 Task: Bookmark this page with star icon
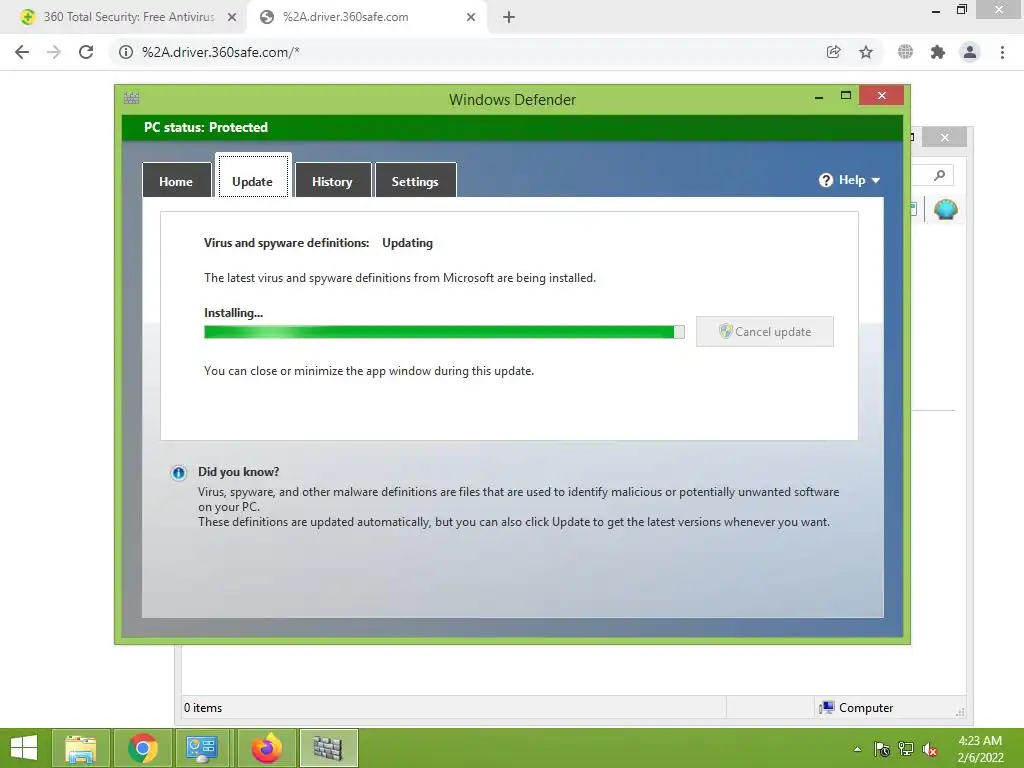pos(866,52)
